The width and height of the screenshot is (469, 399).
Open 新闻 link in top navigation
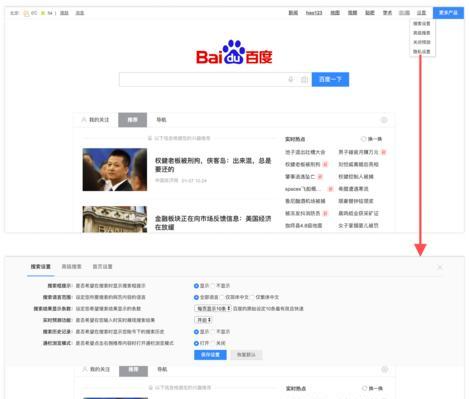point(293,13)
